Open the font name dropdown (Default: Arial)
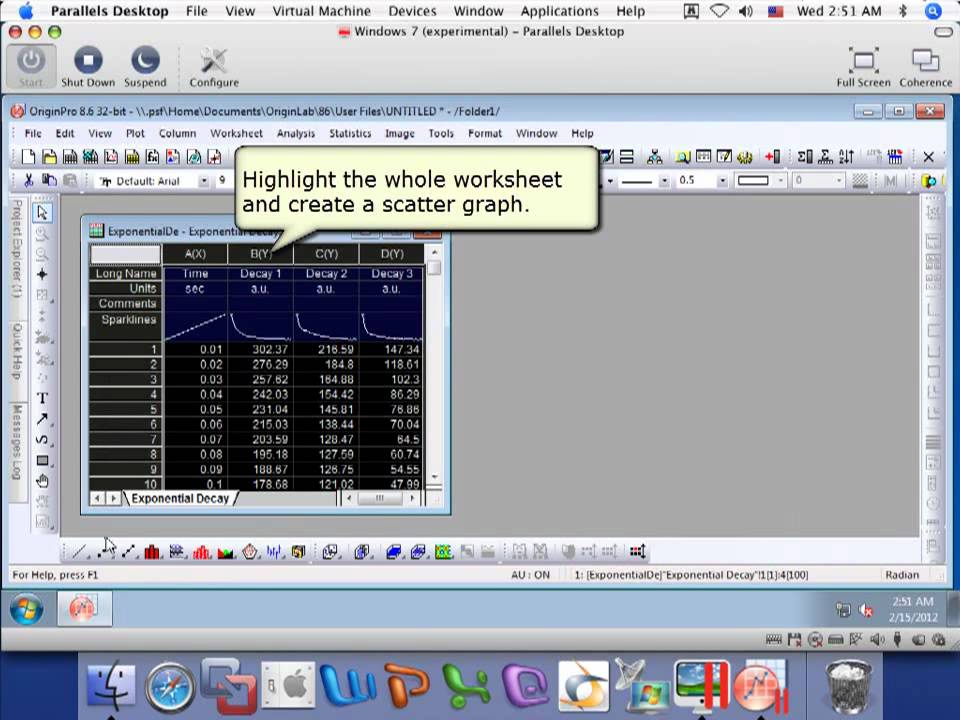This screenshot has width=960, height=720. tap(204, 181)
